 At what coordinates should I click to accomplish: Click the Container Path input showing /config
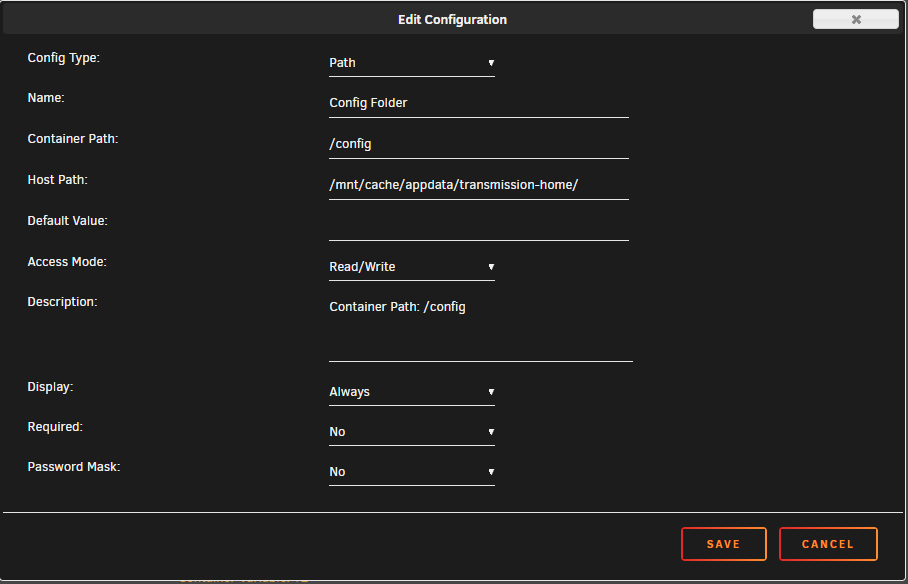coord(479,144)
